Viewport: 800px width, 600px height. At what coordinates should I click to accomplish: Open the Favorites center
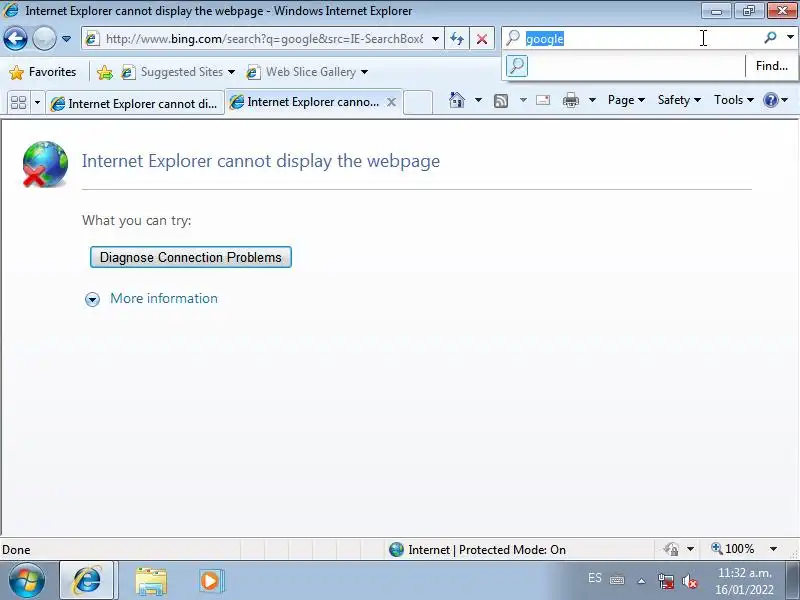(43, 72)
